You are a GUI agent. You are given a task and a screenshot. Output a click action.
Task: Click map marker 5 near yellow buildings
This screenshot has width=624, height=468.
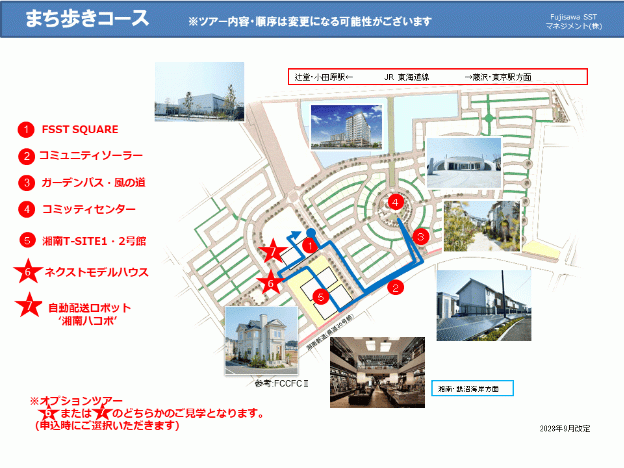tap(320, 296)
